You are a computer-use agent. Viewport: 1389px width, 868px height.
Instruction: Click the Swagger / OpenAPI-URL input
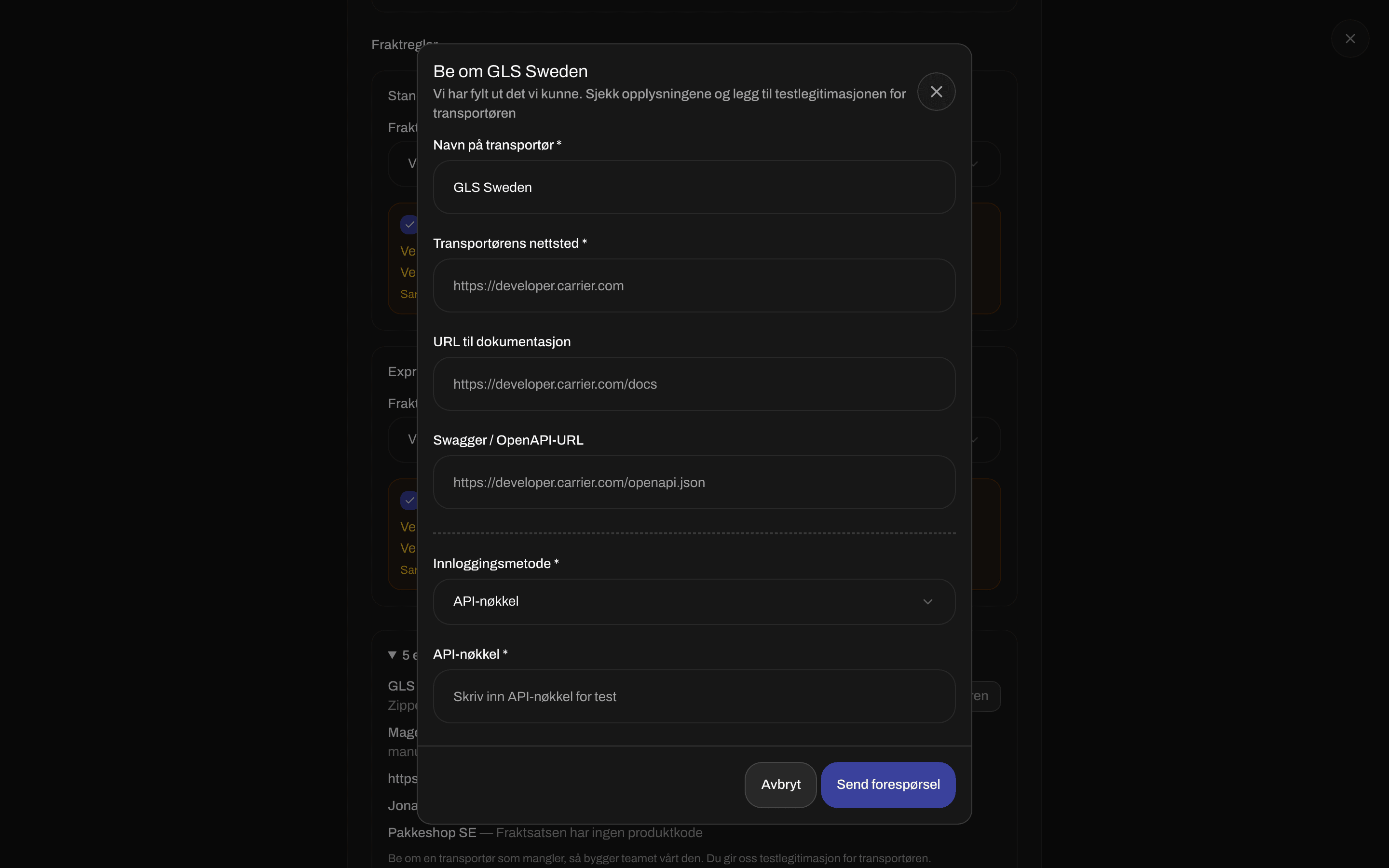coord(694,482)
